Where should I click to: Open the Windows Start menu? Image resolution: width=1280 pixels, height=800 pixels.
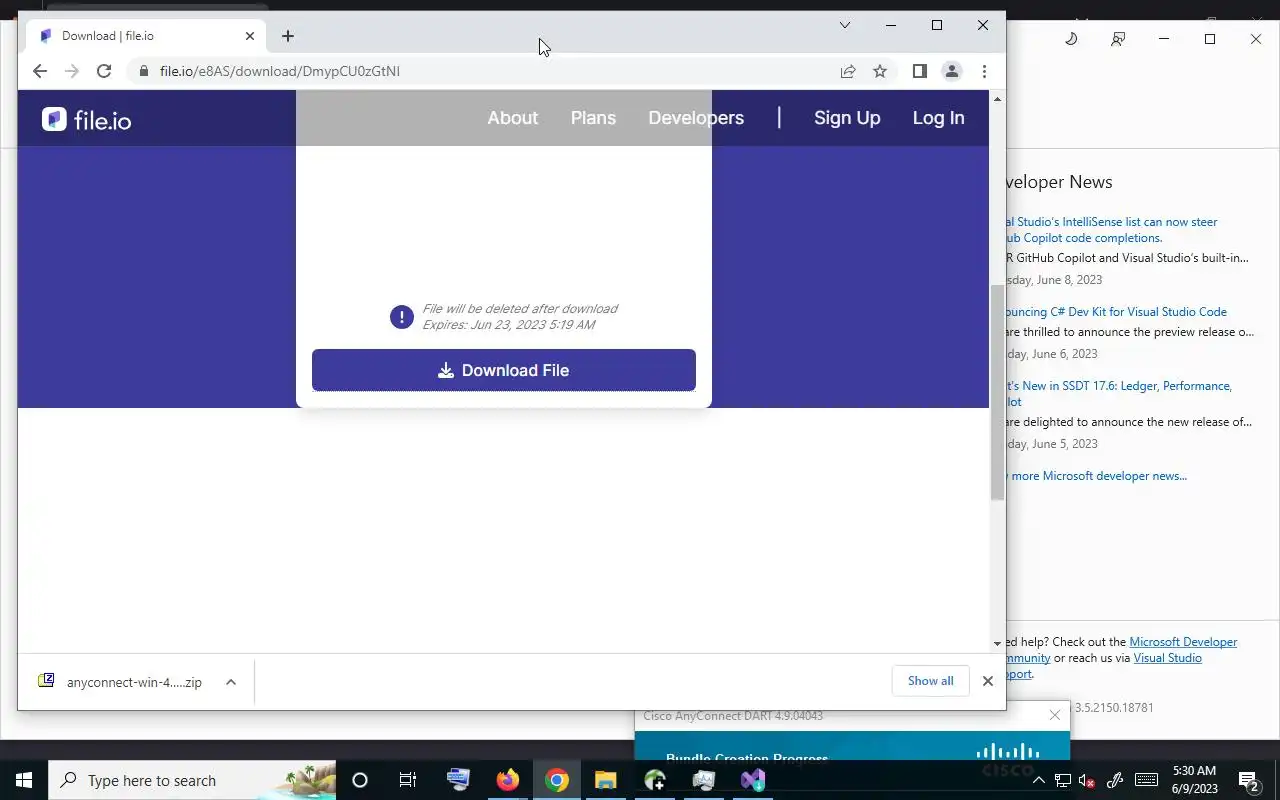(24, 780)
